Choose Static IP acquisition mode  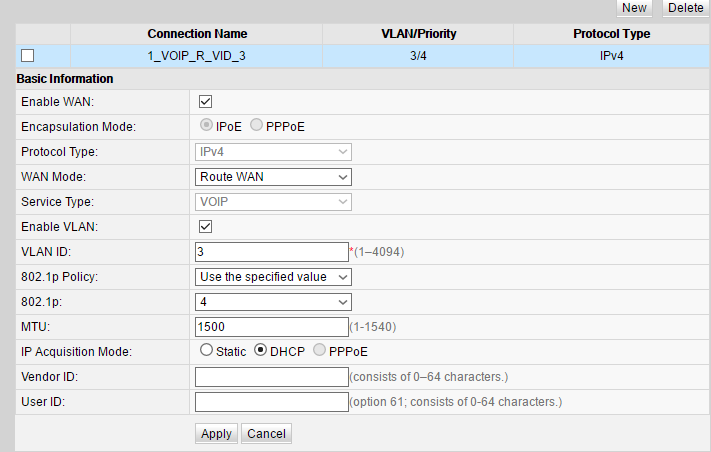tap(207, 351)
